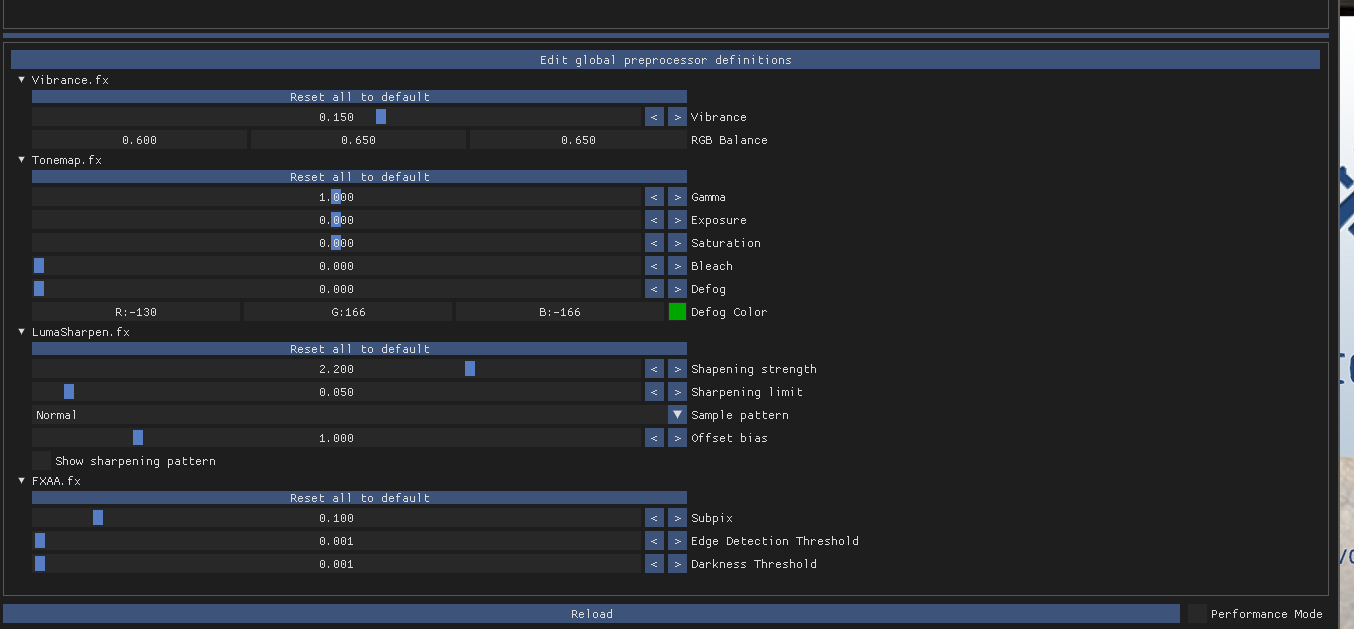Enable Show sharpening pattern checkbox

point(41,461)
